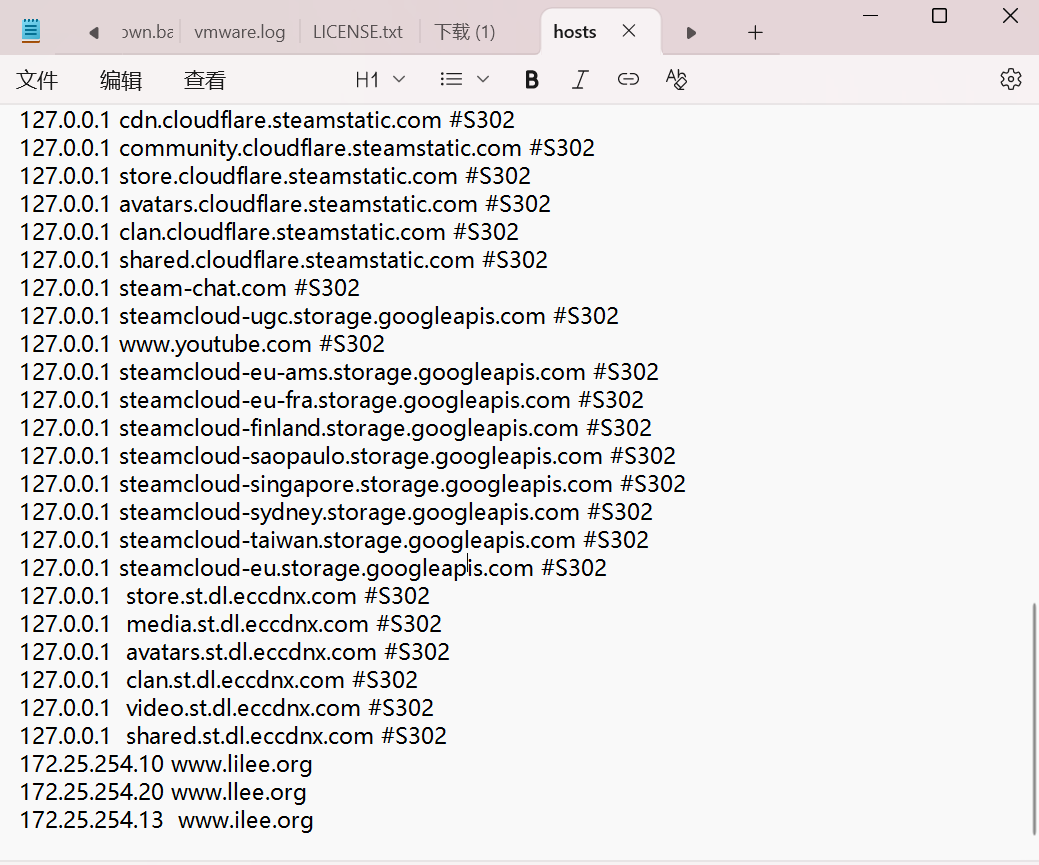Switch to the 下载 (1) tab

click(x=465, y=32)
